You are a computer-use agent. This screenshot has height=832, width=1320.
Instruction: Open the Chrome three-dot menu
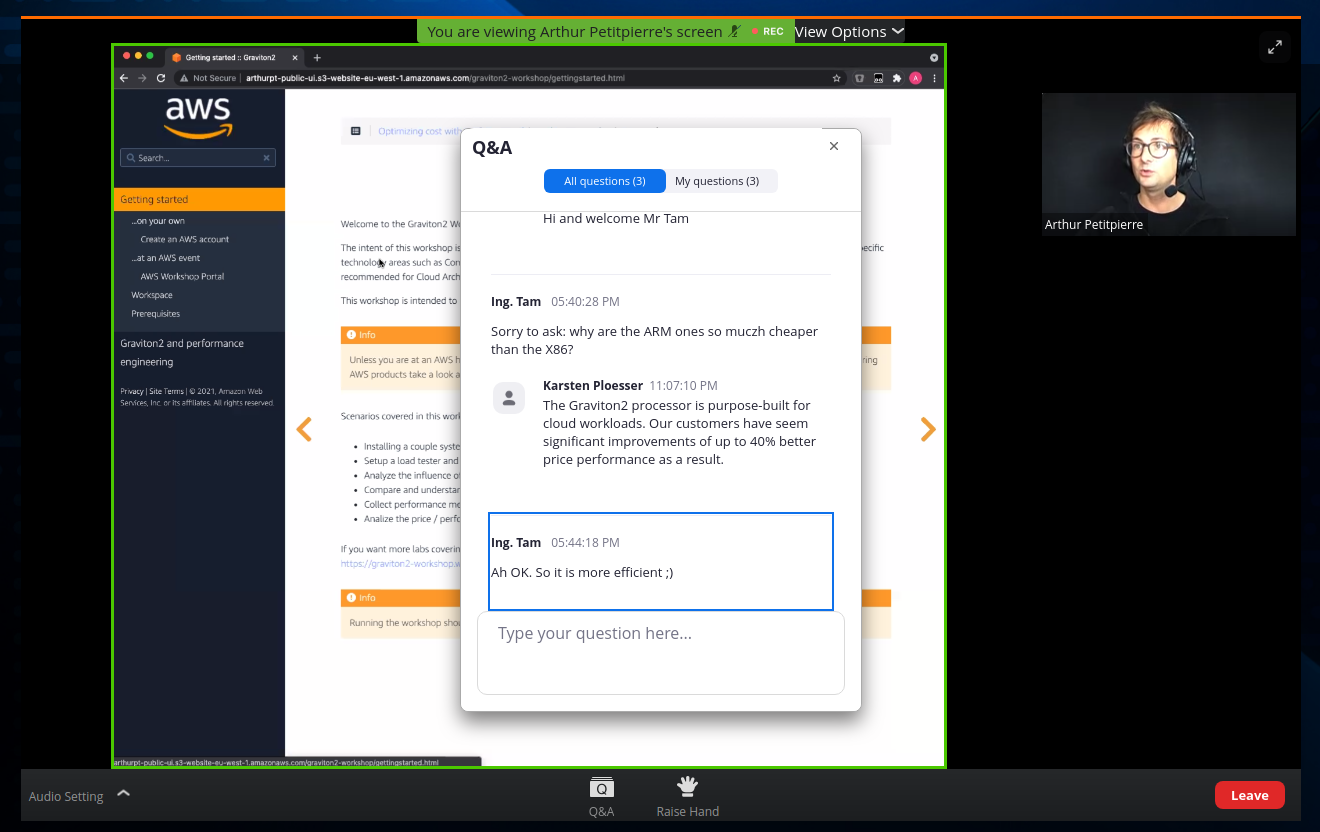tap(935, 78)
